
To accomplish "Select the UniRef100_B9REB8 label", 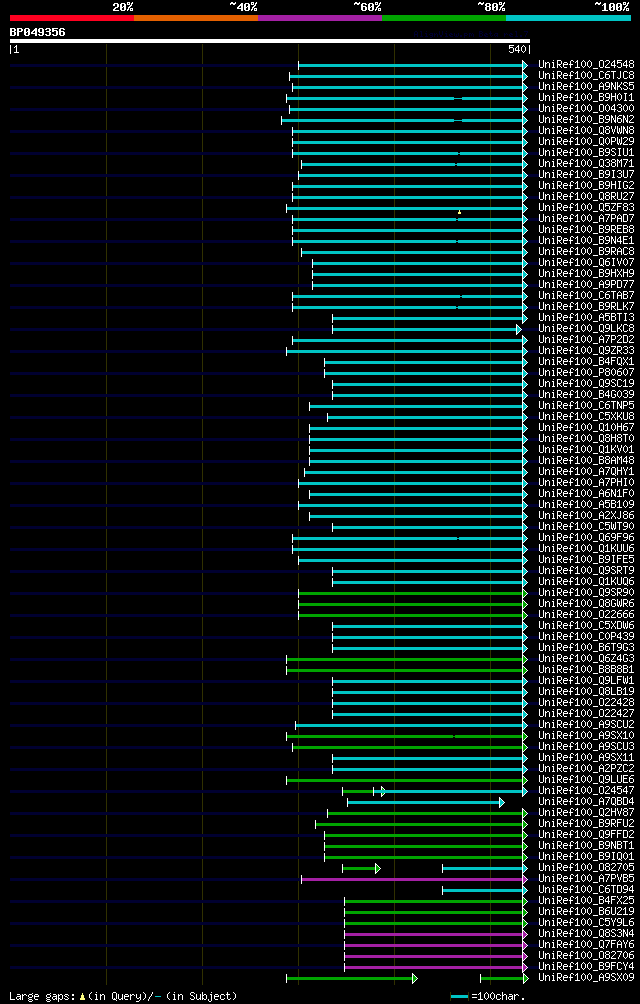I will pyautogui.click(x=586, y=229).
